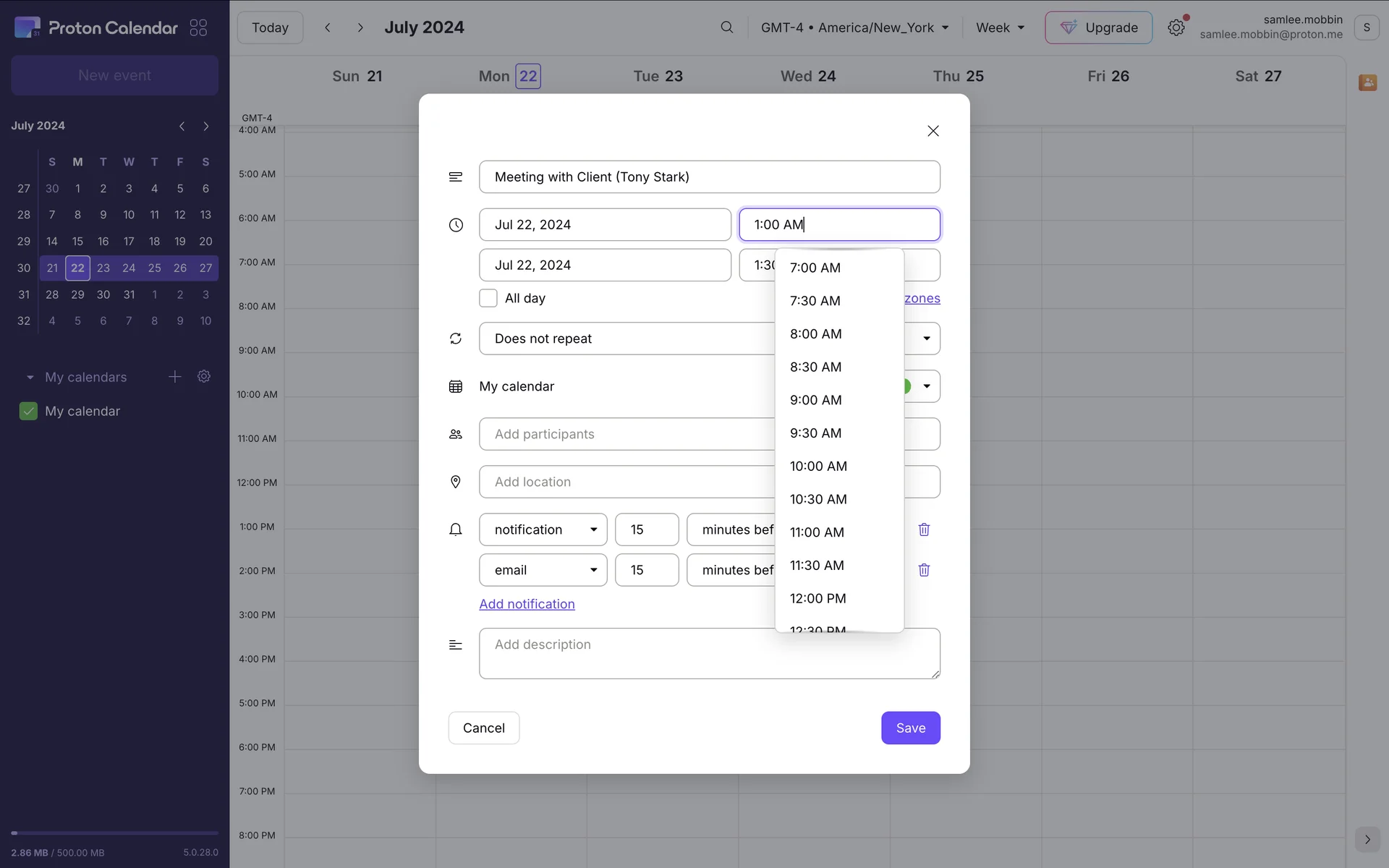1389x868 pixels.
Task: Select 9:00 AM from time list
Action: click(x=815, y=400)
